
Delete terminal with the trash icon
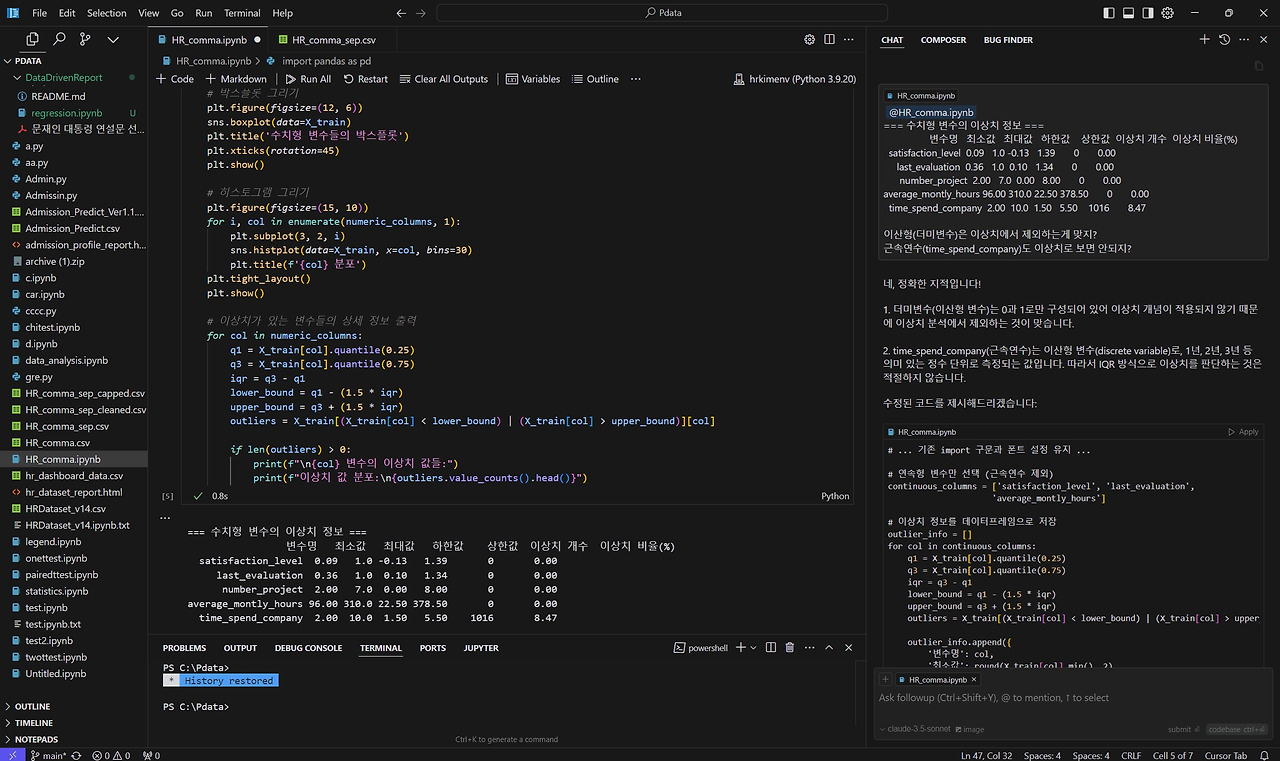[x=790, y=648]
